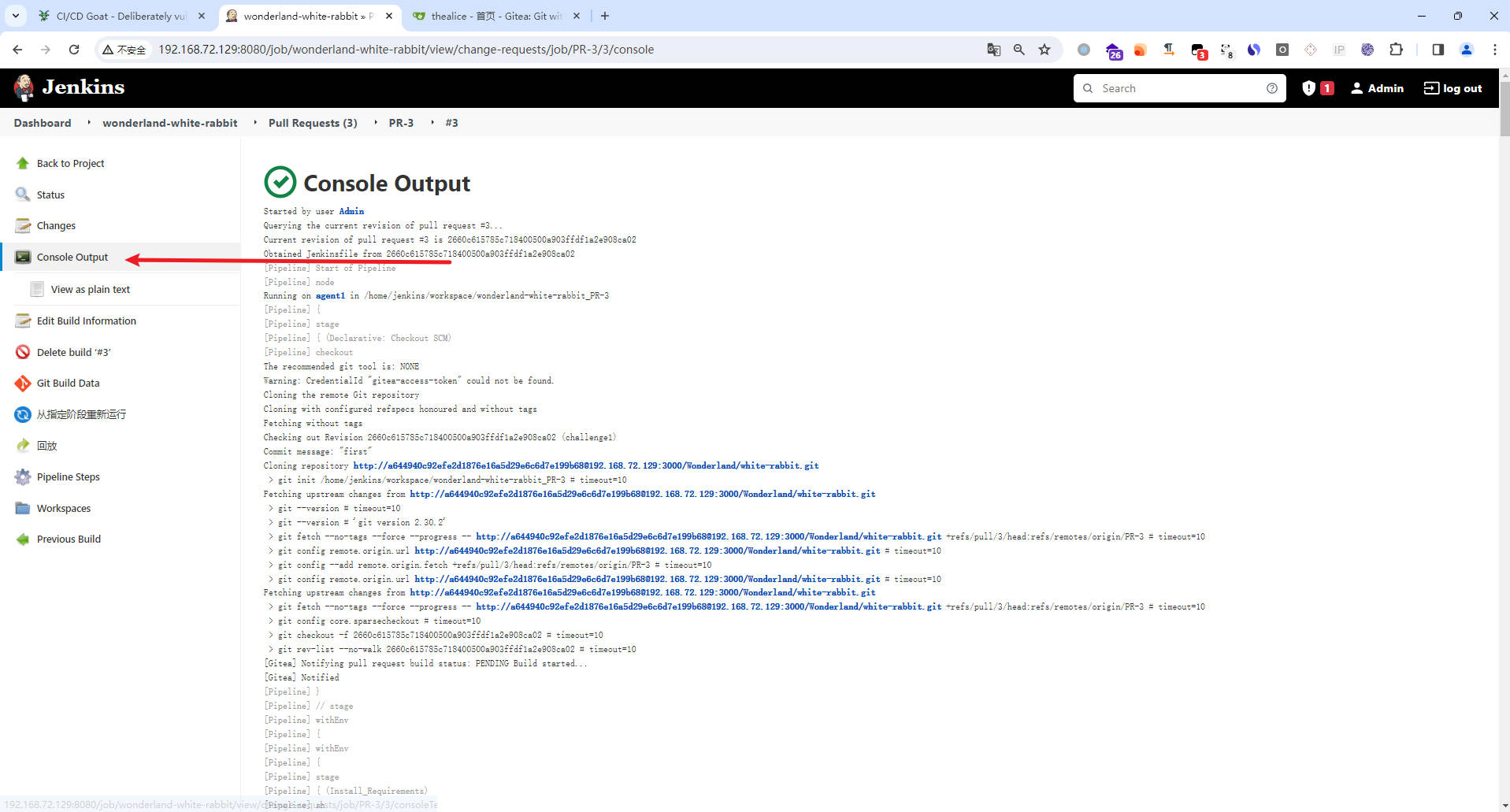The height and width of the screenshot is (812, 1510).
Task: Open Workspaces in sidebar
Action: (x=64, y=508)
